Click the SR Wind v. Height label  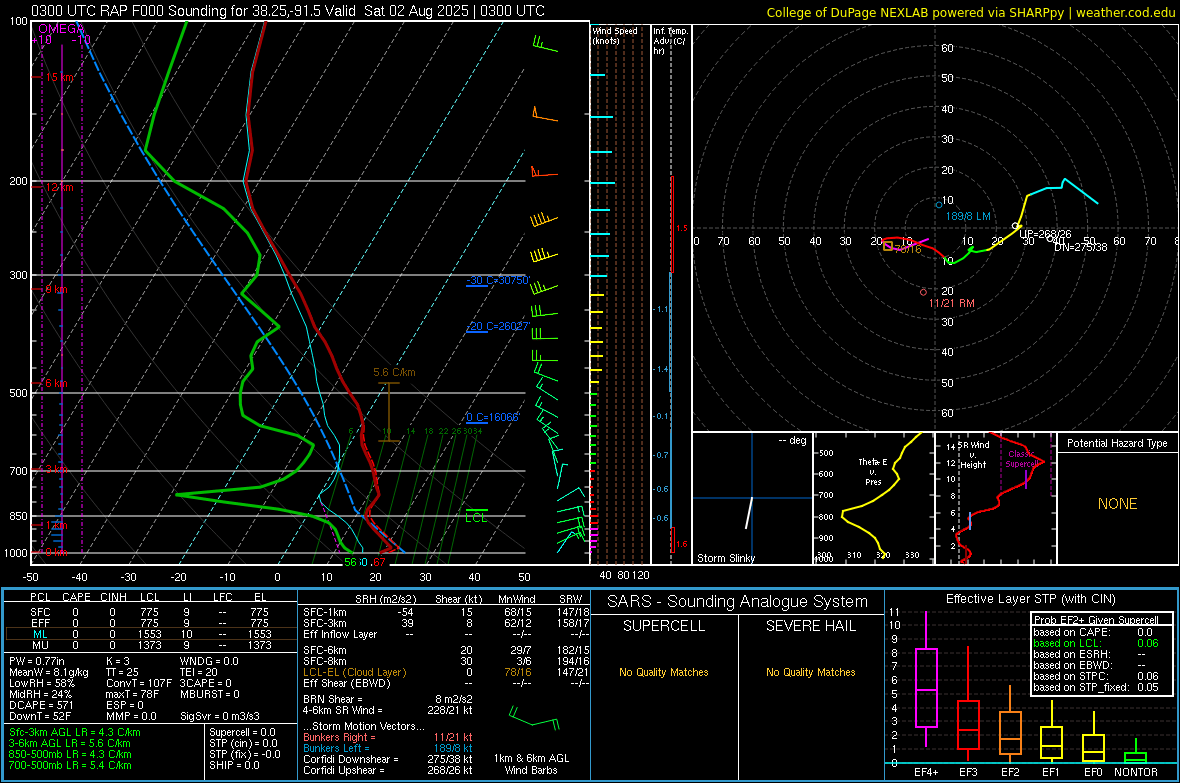click(973, 455)
